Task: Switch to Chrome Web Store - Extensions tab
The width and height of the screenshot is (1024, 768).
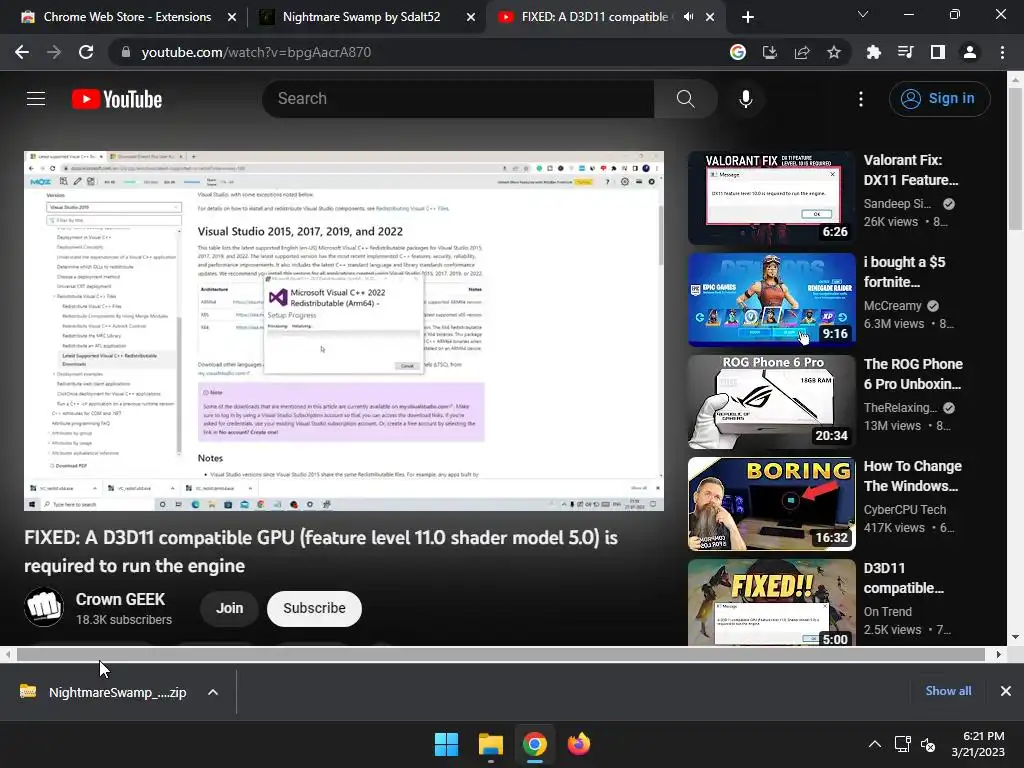Action: 127,17
